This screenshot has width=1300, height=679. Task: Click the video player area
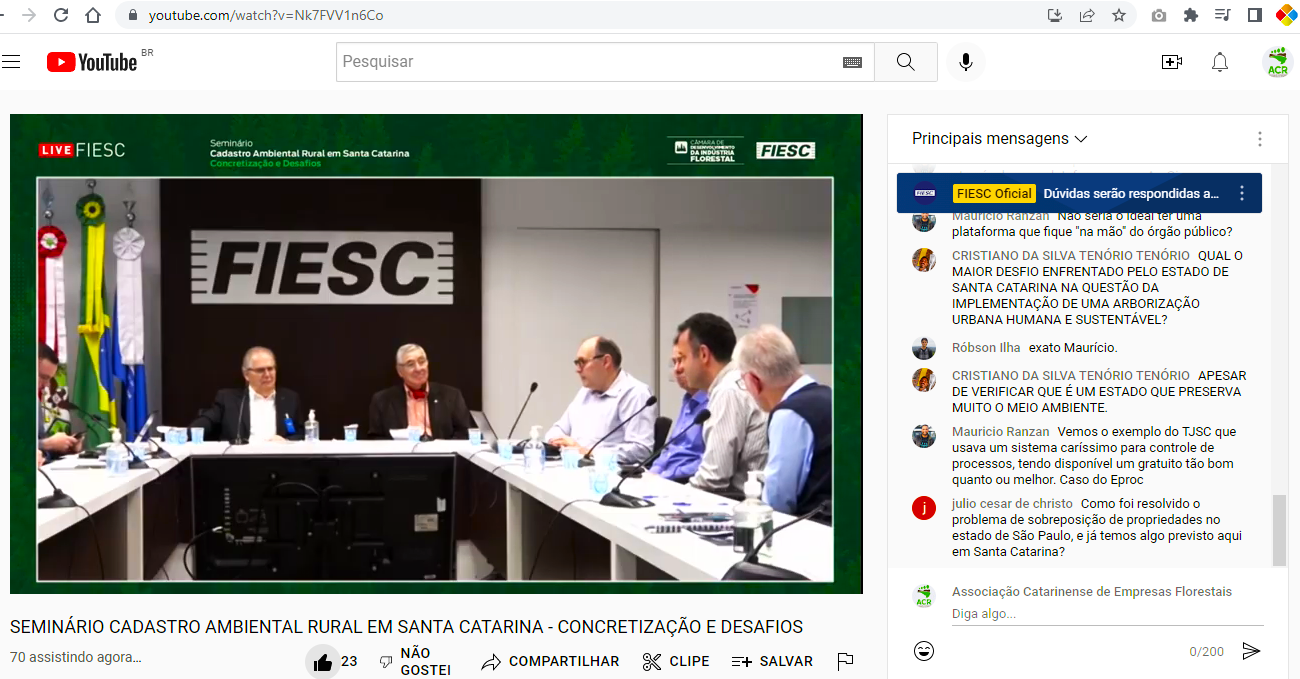point(436,354)
